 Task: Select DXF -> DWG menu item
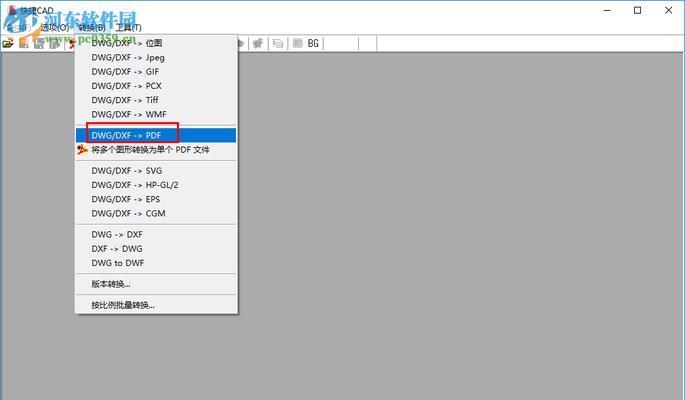tap(156, 248)
